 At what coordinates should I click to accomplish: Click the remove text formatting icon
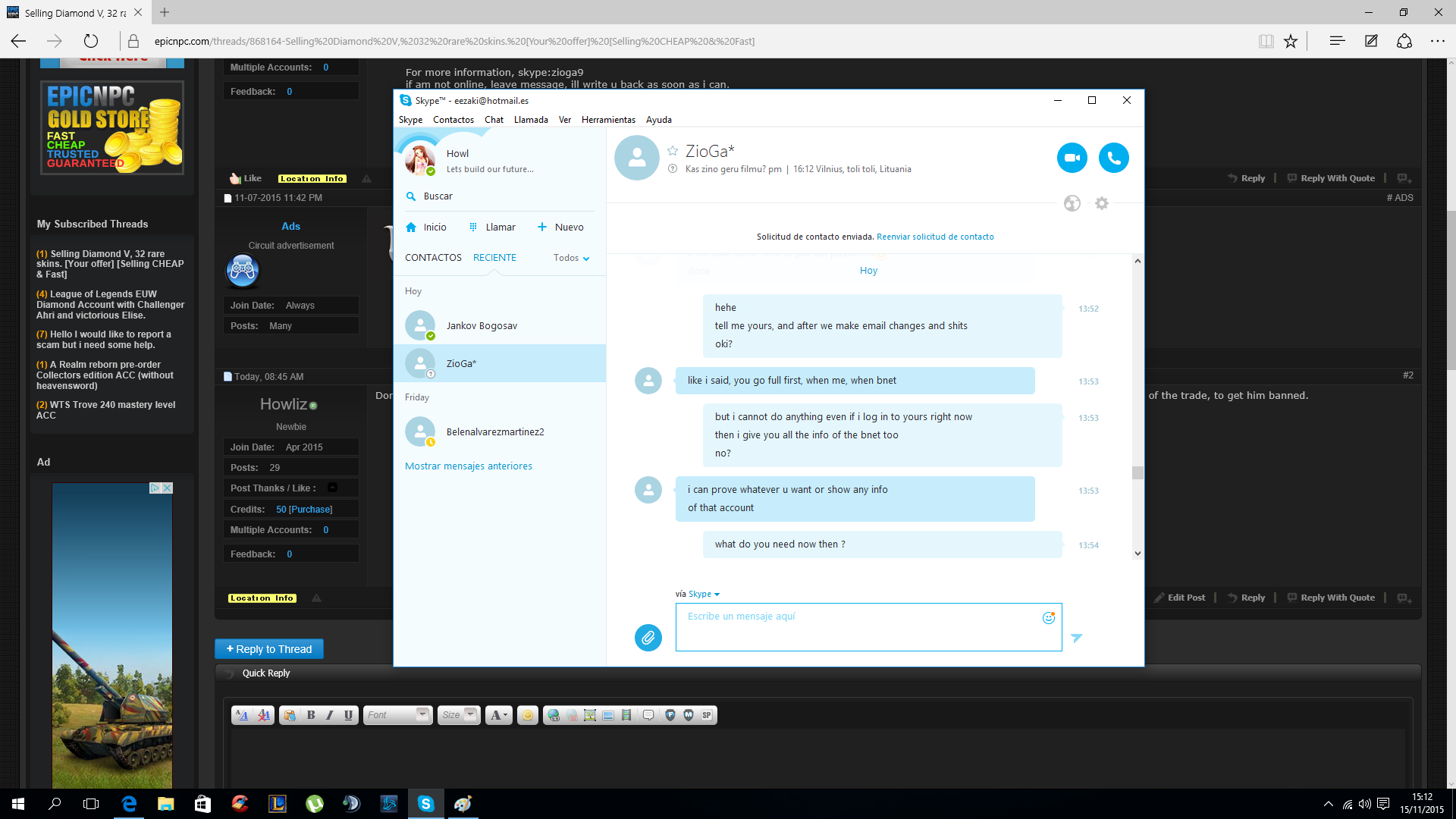(x=264, y=715)
